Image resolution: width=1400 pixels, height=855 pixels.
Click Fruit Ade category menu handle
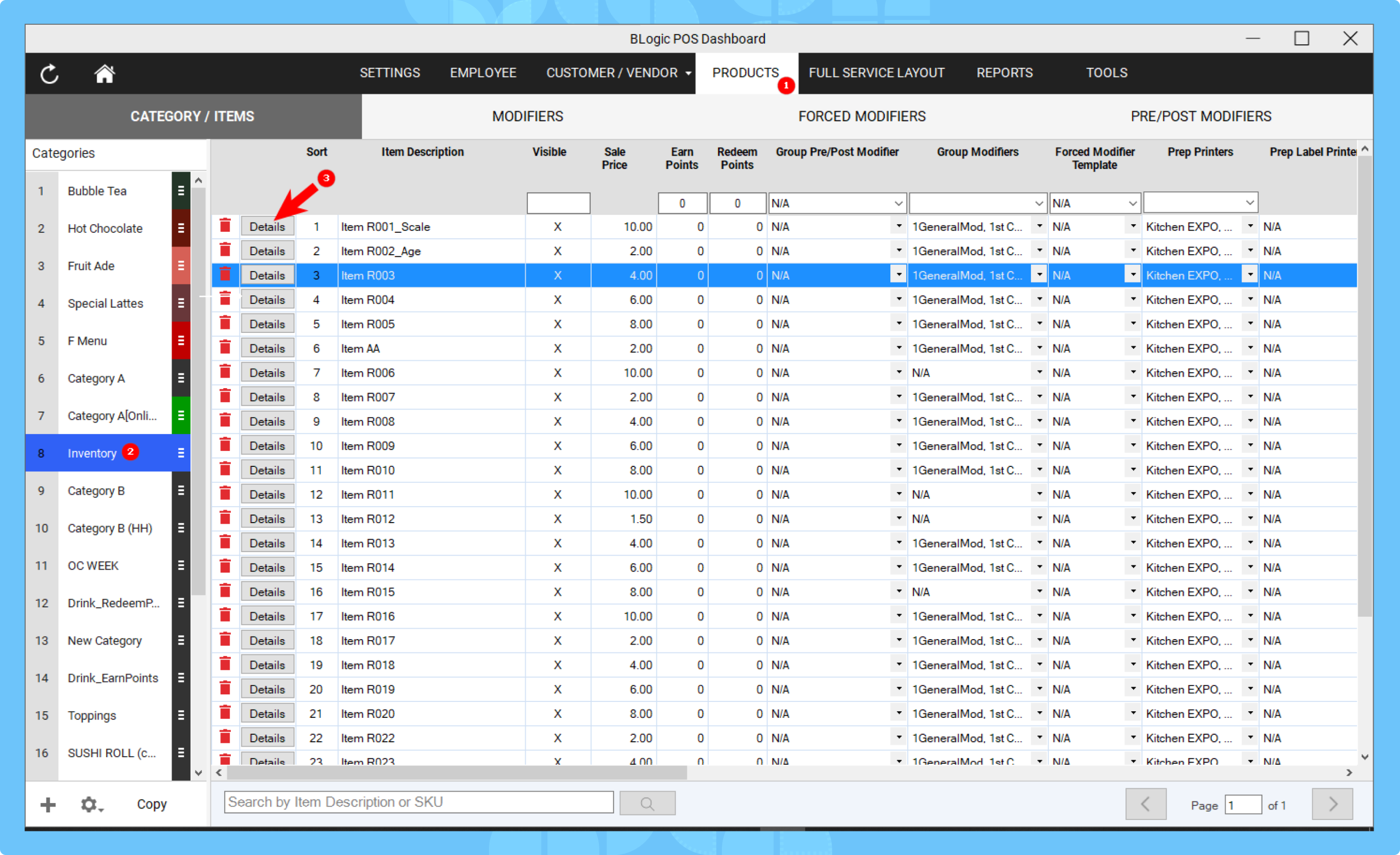(180, 266)
